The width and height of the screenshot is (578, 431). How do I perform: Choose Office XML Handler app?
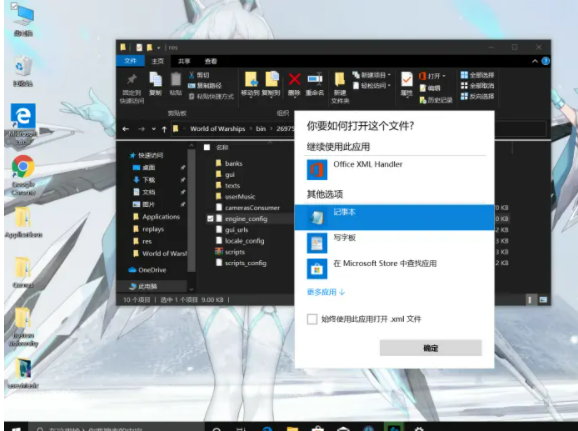click(394, 170)
